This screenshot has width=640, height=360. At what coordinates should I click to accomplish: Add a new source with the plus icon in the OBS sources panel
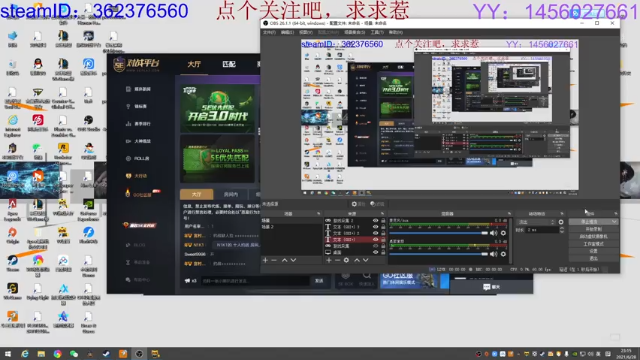coord(329,260)
